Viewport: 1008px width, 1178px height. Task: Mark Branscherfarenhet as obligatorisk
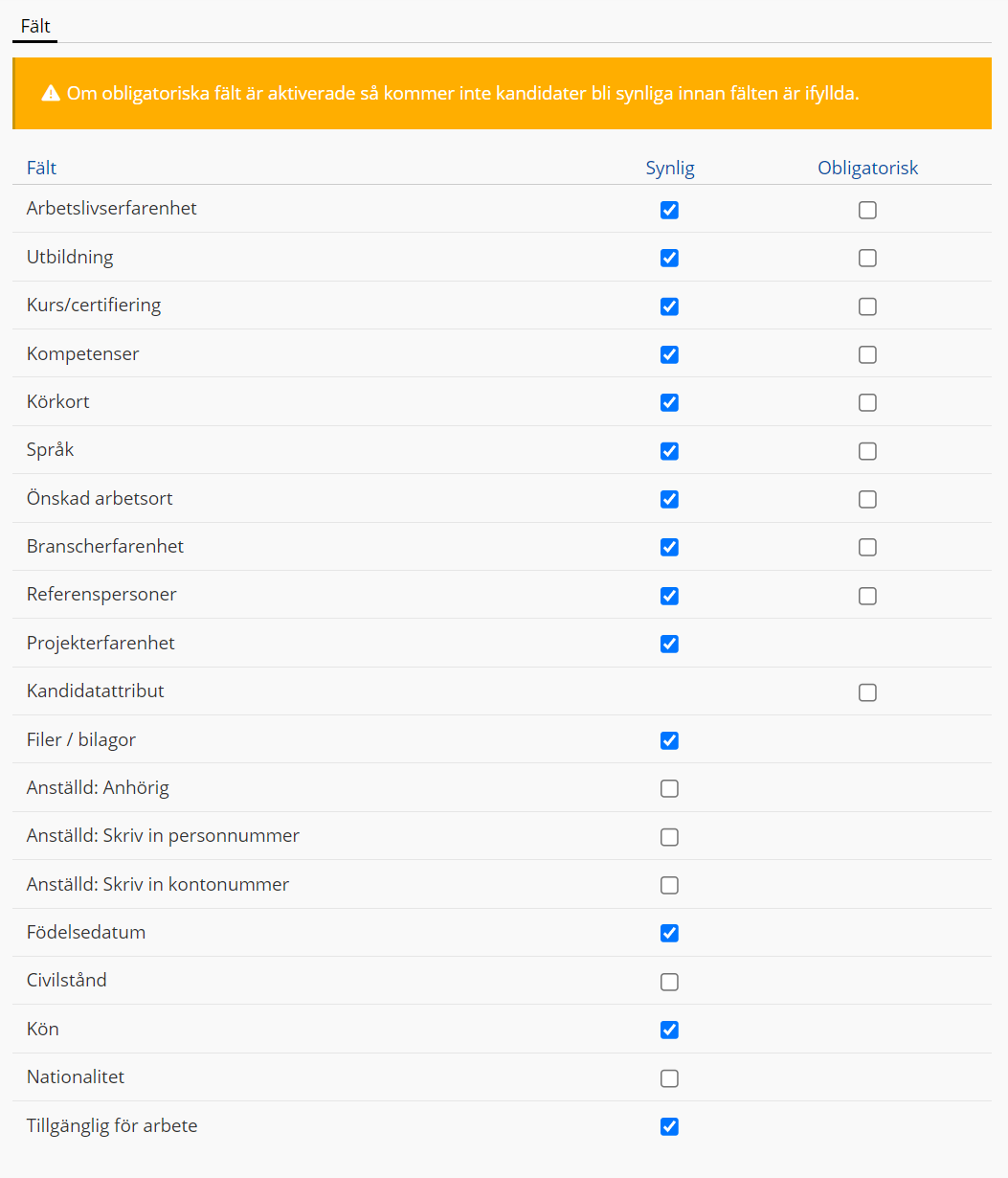click(867, 547)
